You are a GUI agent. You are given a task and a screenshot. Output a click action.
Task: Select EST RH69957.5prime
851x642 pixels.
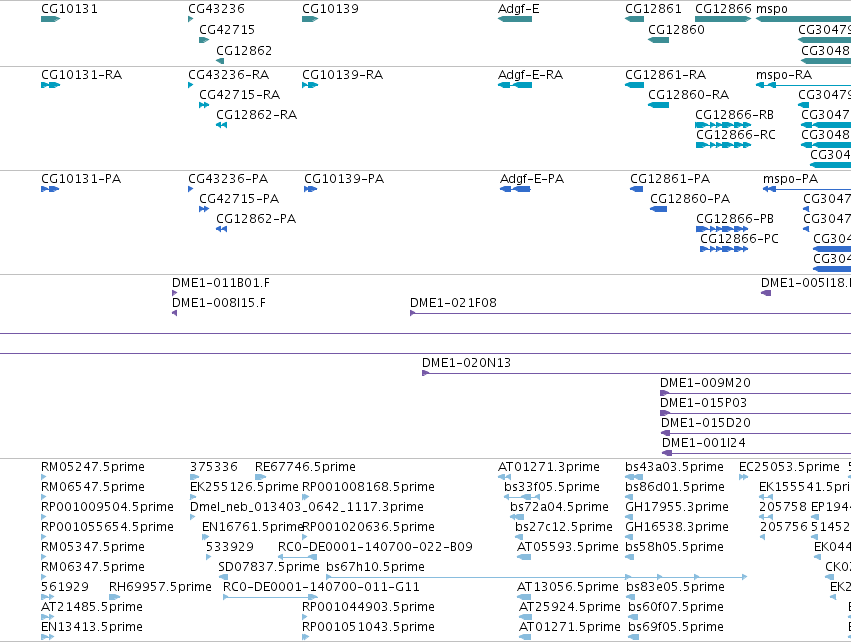(x=160, y=587)
